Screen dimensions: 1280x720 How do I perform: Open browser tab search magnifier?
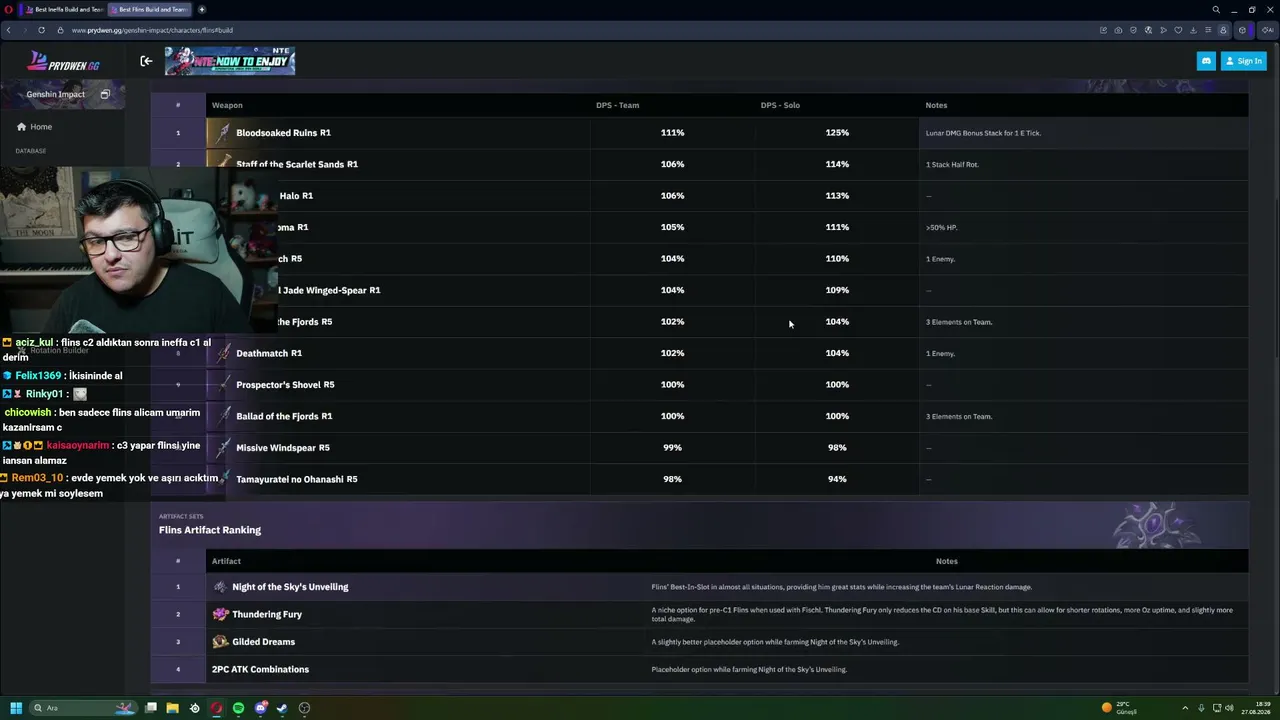pos(1216,9)
